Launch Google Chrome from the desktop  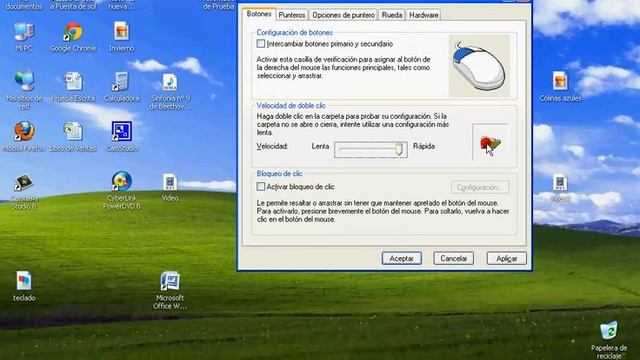[x=73, y=32]
